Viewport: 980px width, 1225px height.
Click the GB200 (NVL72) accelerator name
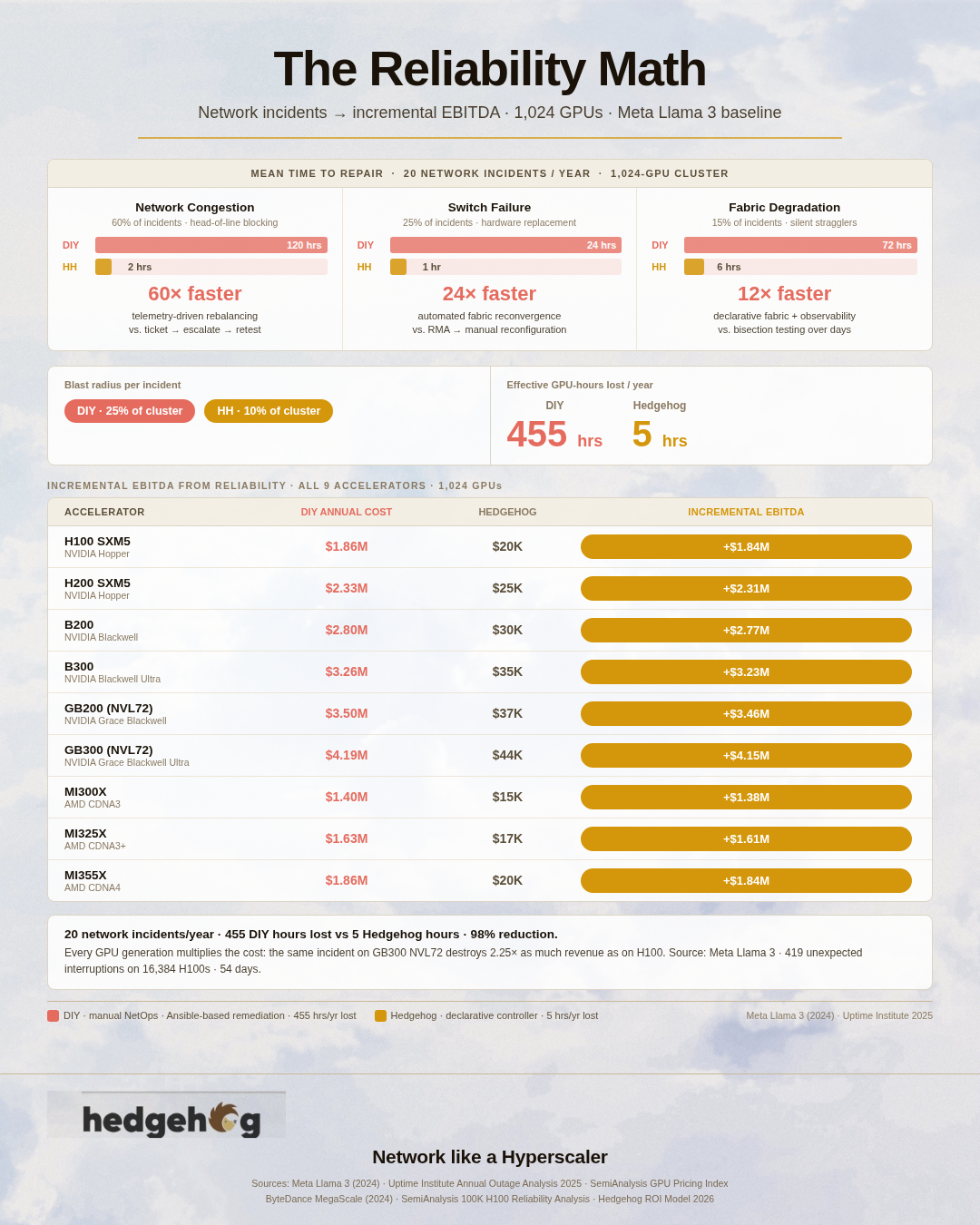tap(109, 709)
